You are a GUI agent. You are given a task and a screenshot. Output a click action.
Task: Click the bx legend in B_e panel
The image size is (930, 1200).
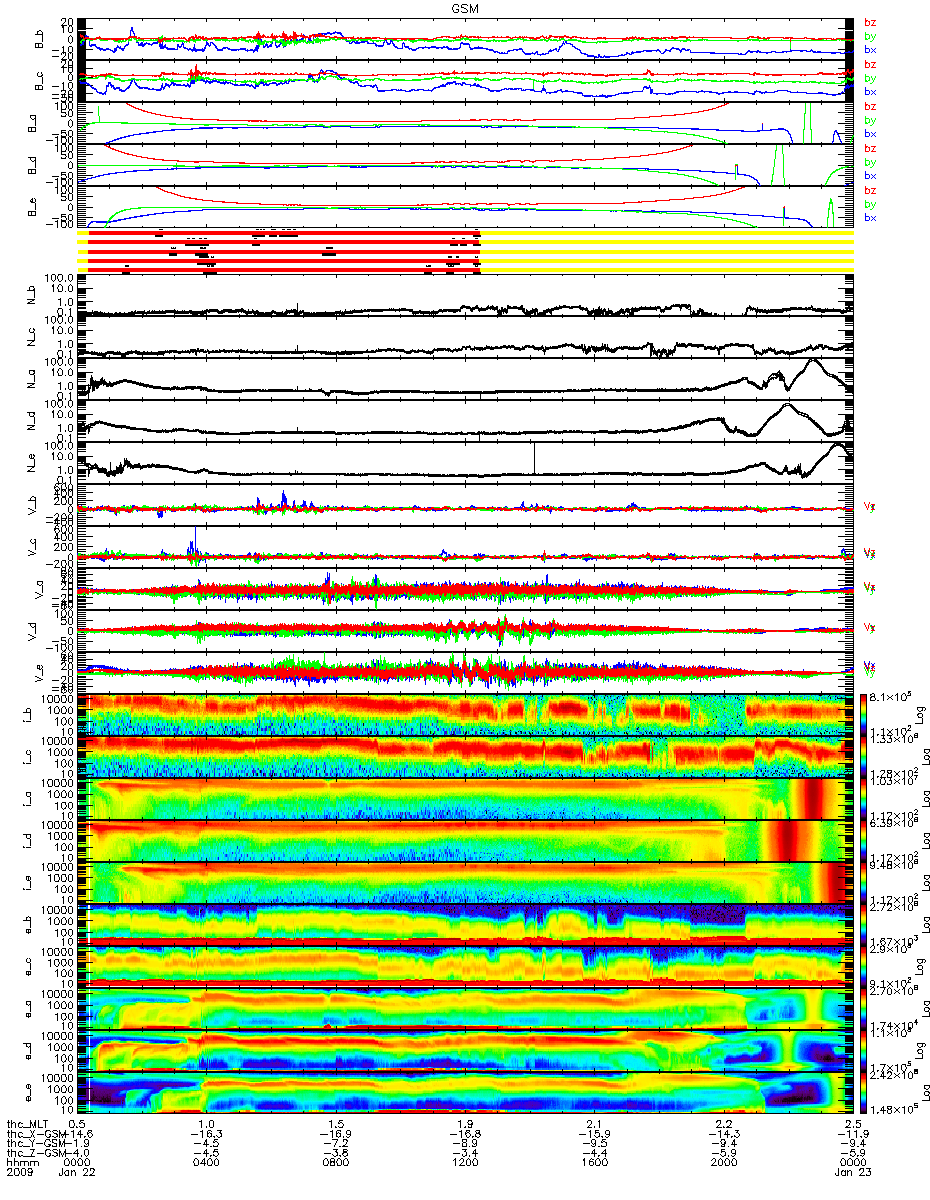click(870, 217)
